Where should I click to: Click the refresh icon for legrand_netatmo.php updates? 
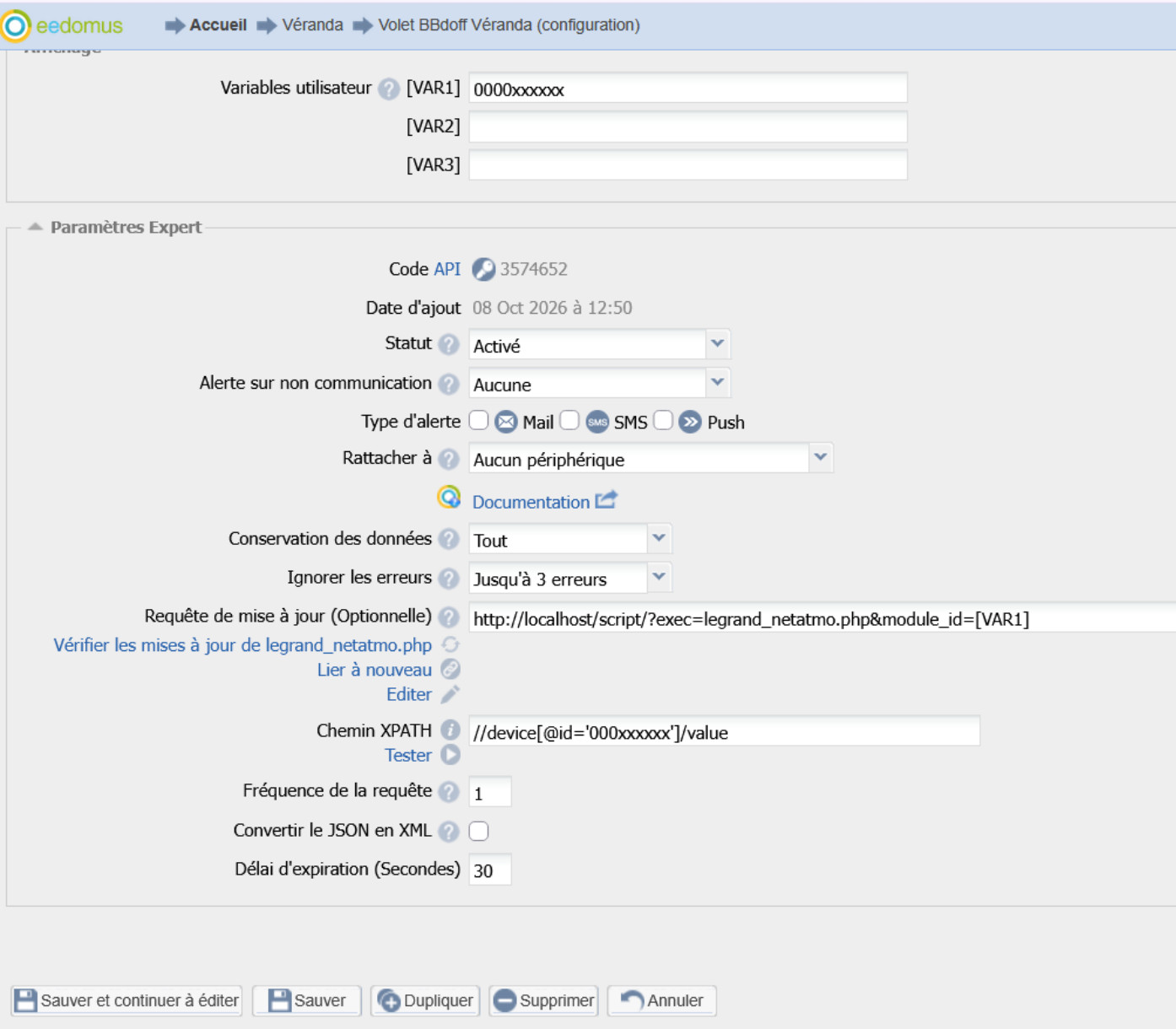pos(450,645)
